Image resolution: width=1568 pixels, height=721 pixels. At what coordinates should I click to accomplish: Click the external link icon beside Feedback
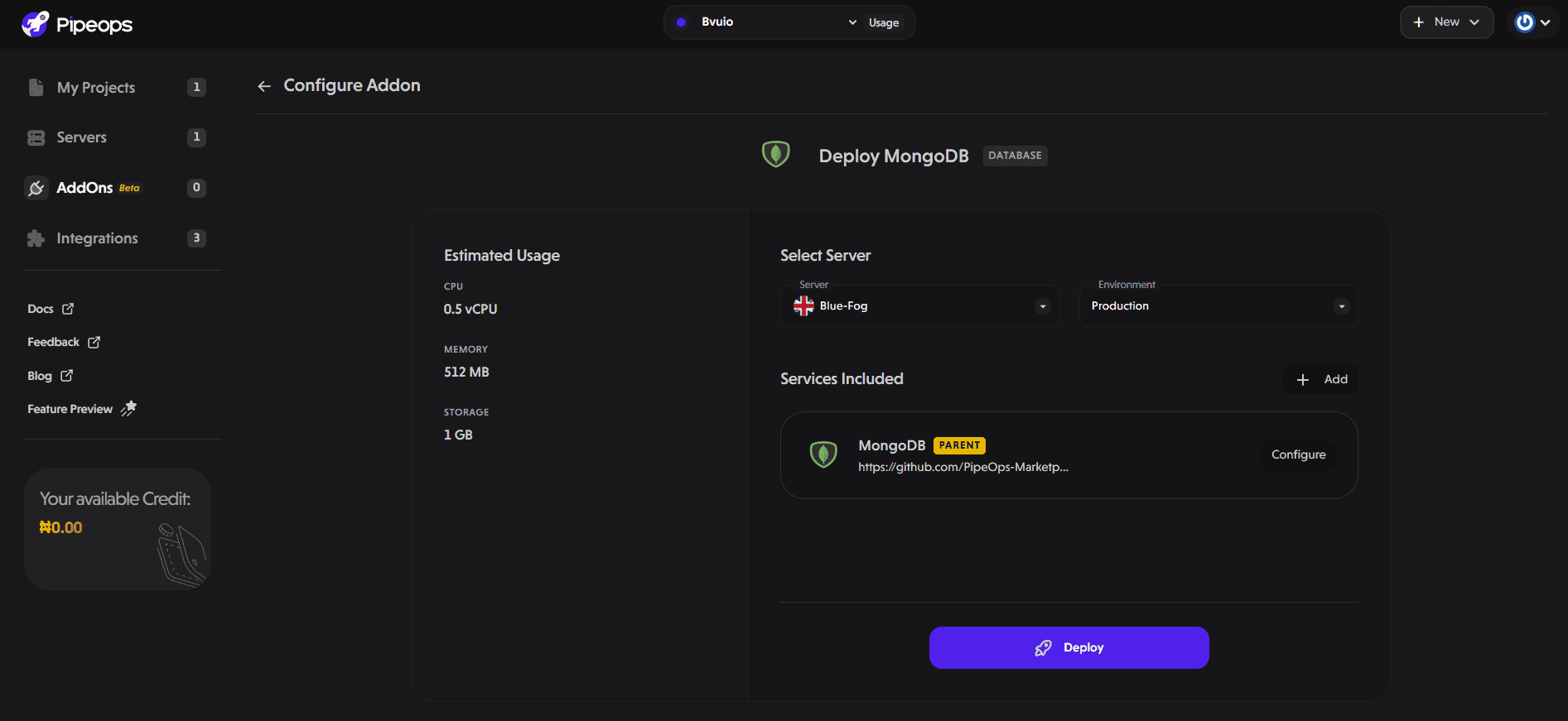pos(94,342)
